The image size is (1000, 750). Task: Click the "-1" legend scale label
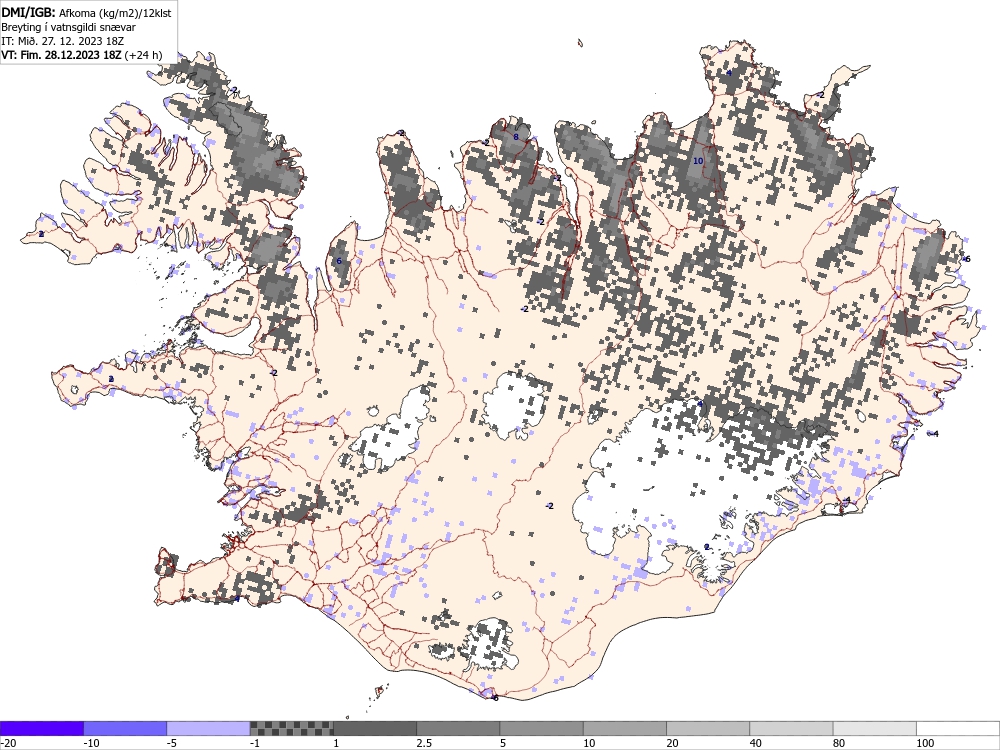pos(255,743)
